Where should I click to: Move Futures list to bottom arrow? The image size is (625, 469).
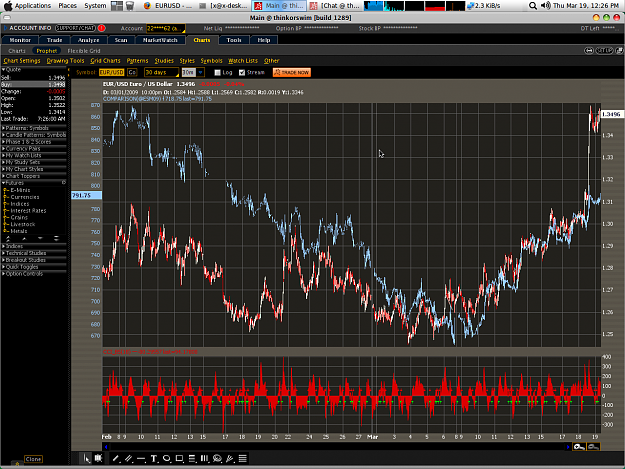point(56,238)
